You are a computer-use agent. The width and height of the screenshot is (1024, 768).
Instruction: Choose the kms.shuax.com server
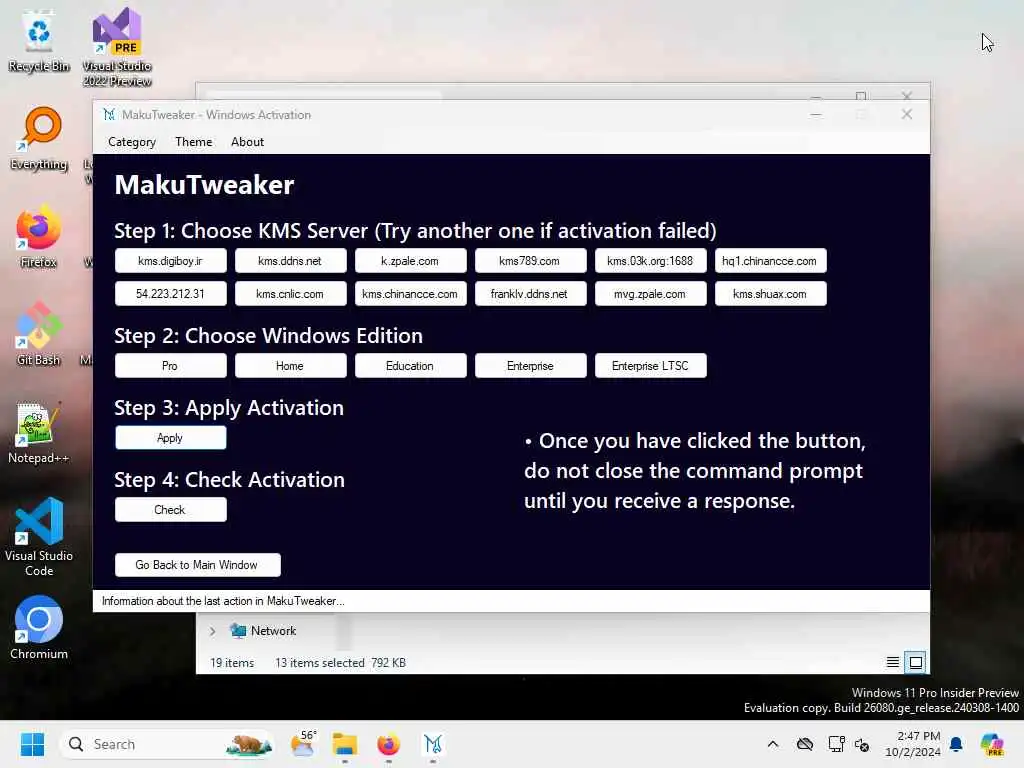(770, 294)
